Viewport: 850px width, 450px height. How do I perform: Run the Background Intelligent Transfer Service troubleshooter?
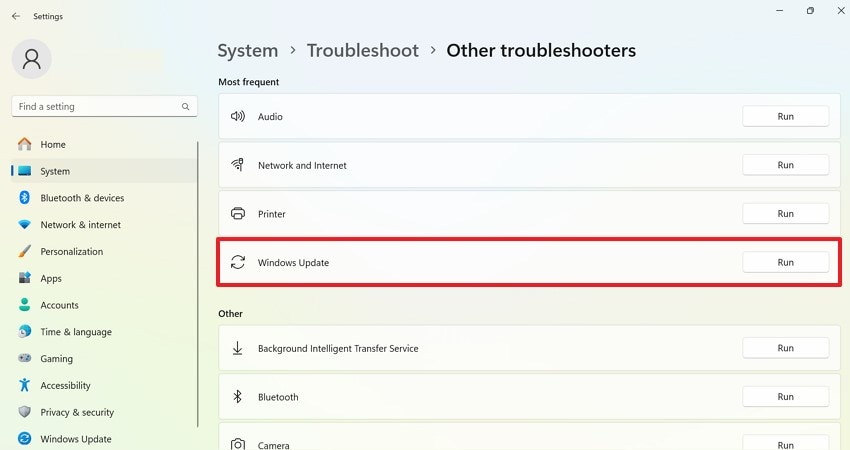click(x=785, y=348)
